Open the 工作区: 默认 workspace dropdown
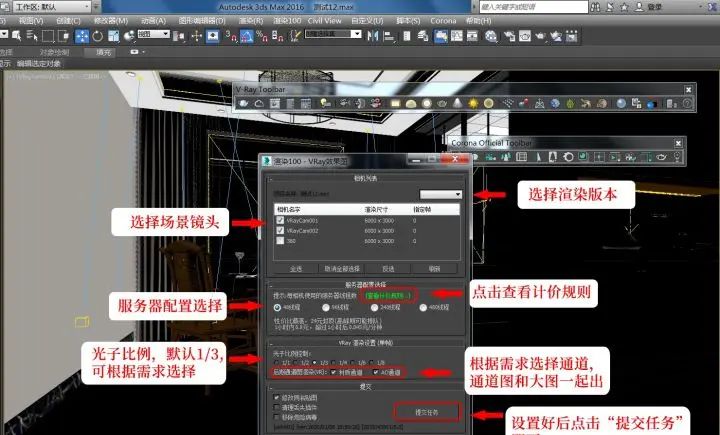The width and height of the screenshot is (720, 435). click(x=52, y=6)
